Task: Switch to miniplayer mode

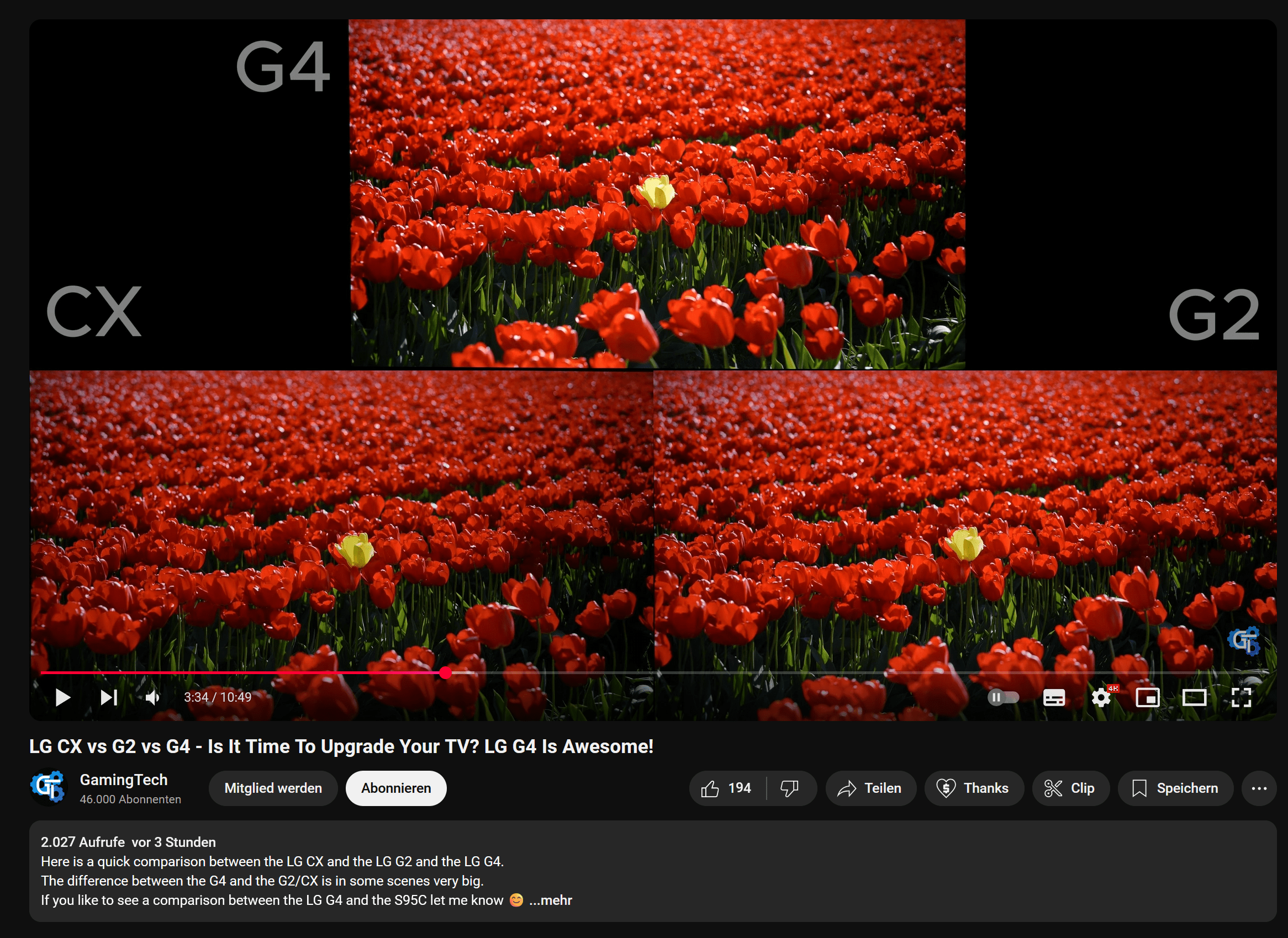Action: (1148, 697)
